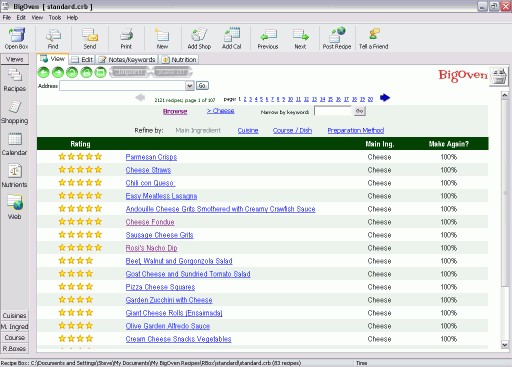Open the File menu
This screenshot has height=367, width=512.
click(x=7, y=18)
